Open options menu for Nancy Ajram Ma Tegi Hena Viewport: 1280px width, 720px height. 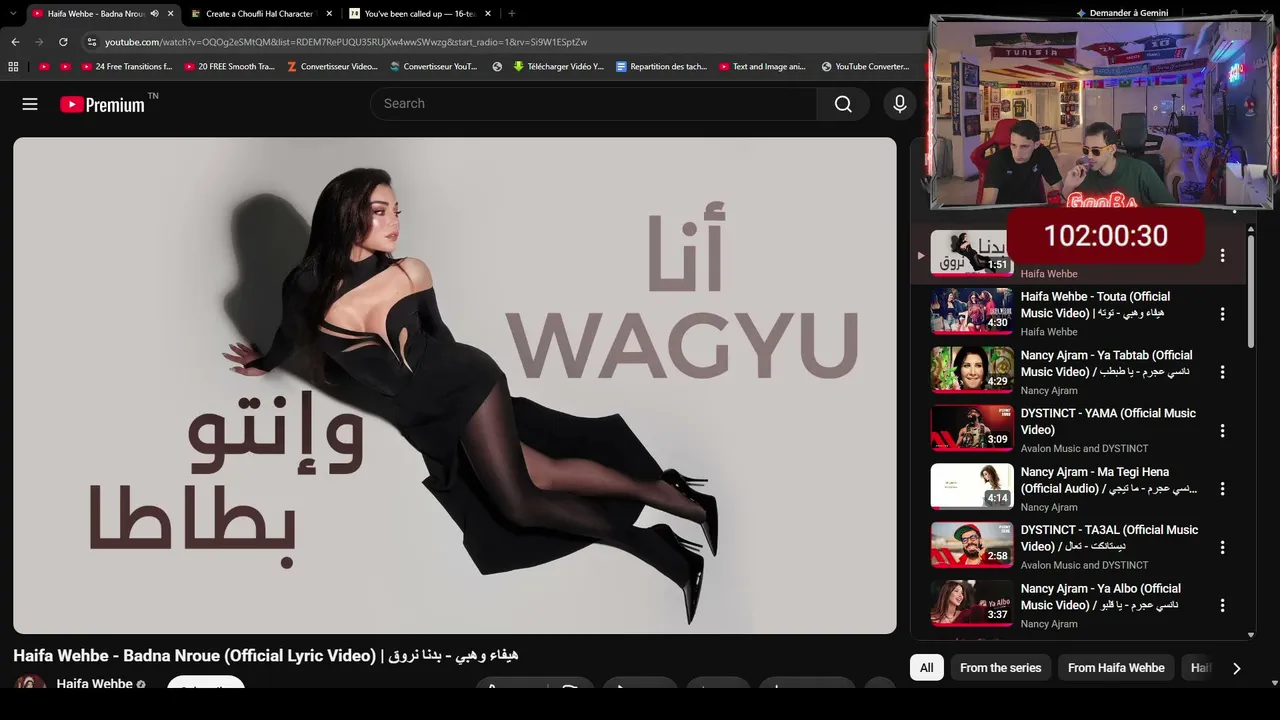click(1222, 489)
